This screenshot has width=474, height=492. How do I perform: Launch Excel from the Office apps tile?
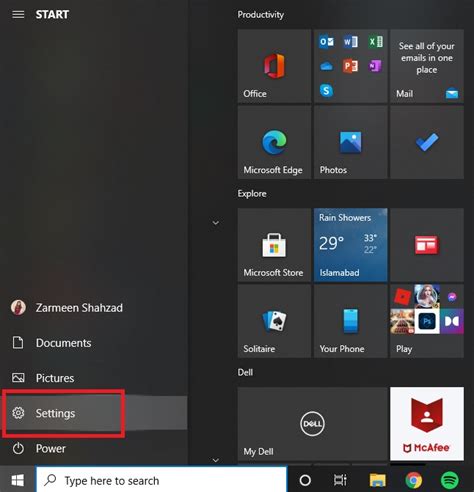[x=375, y=42]
